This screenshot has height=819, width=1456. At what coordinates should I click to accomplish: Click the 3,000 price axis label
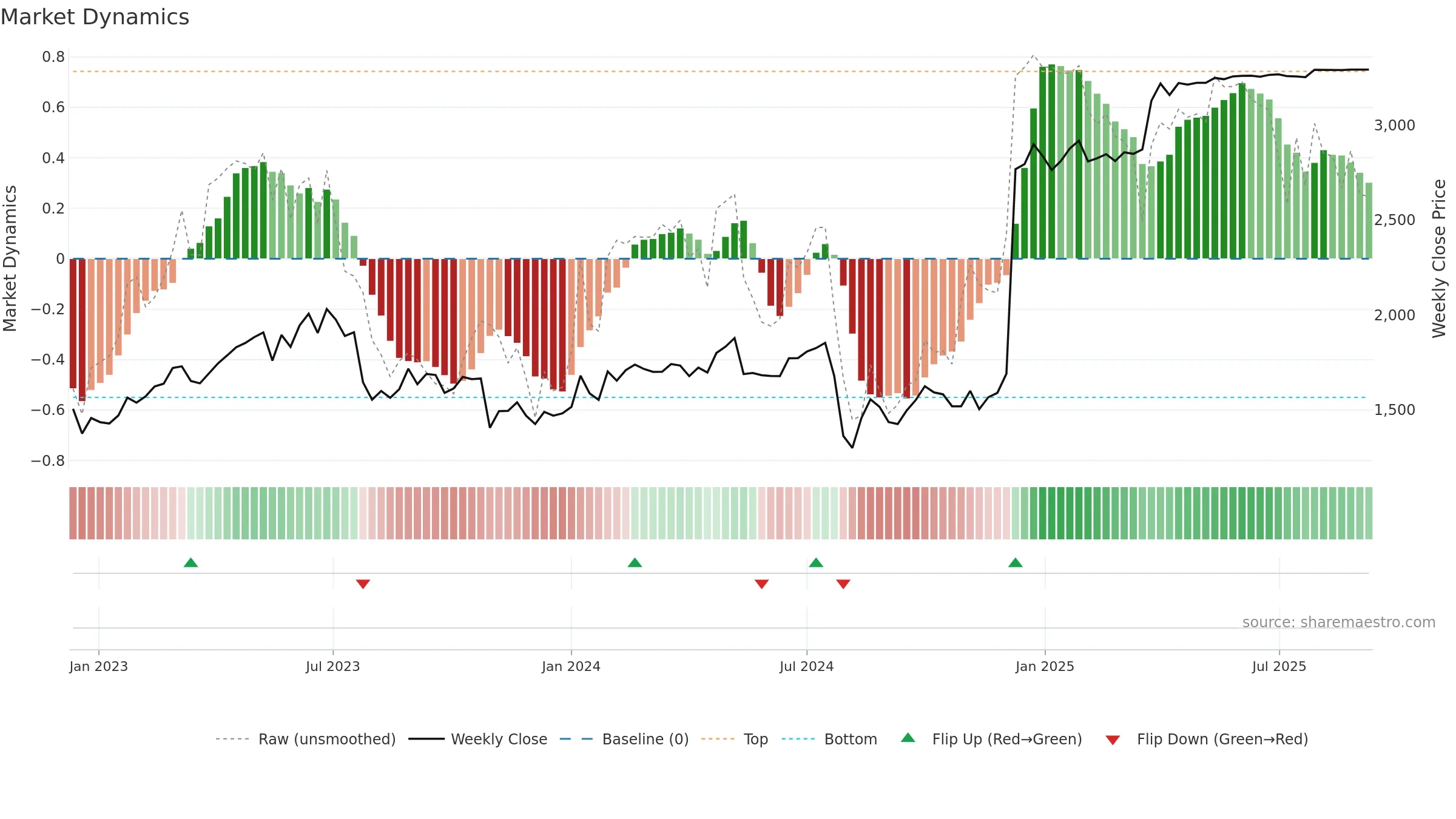pyautogui.click(x=1394, y=126)
